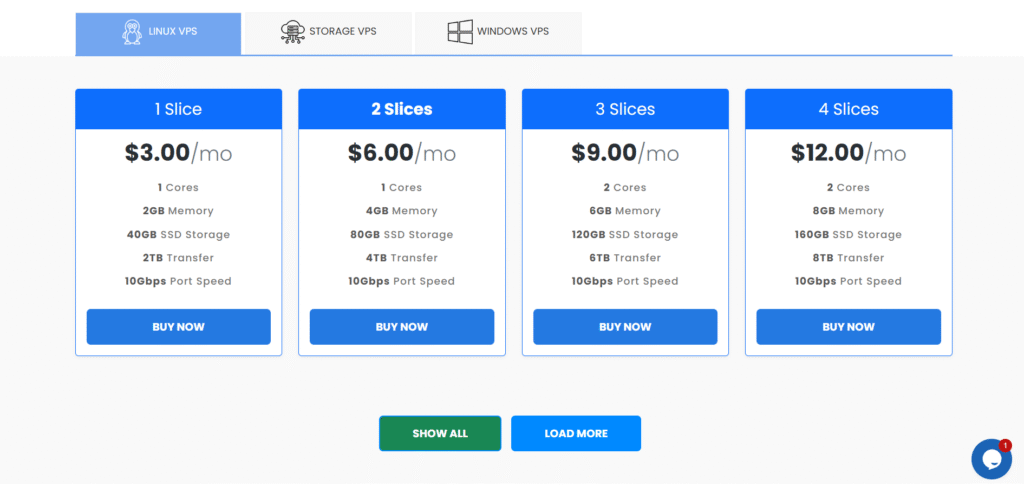Click the $3.00/mo price text

pos(178,153)
